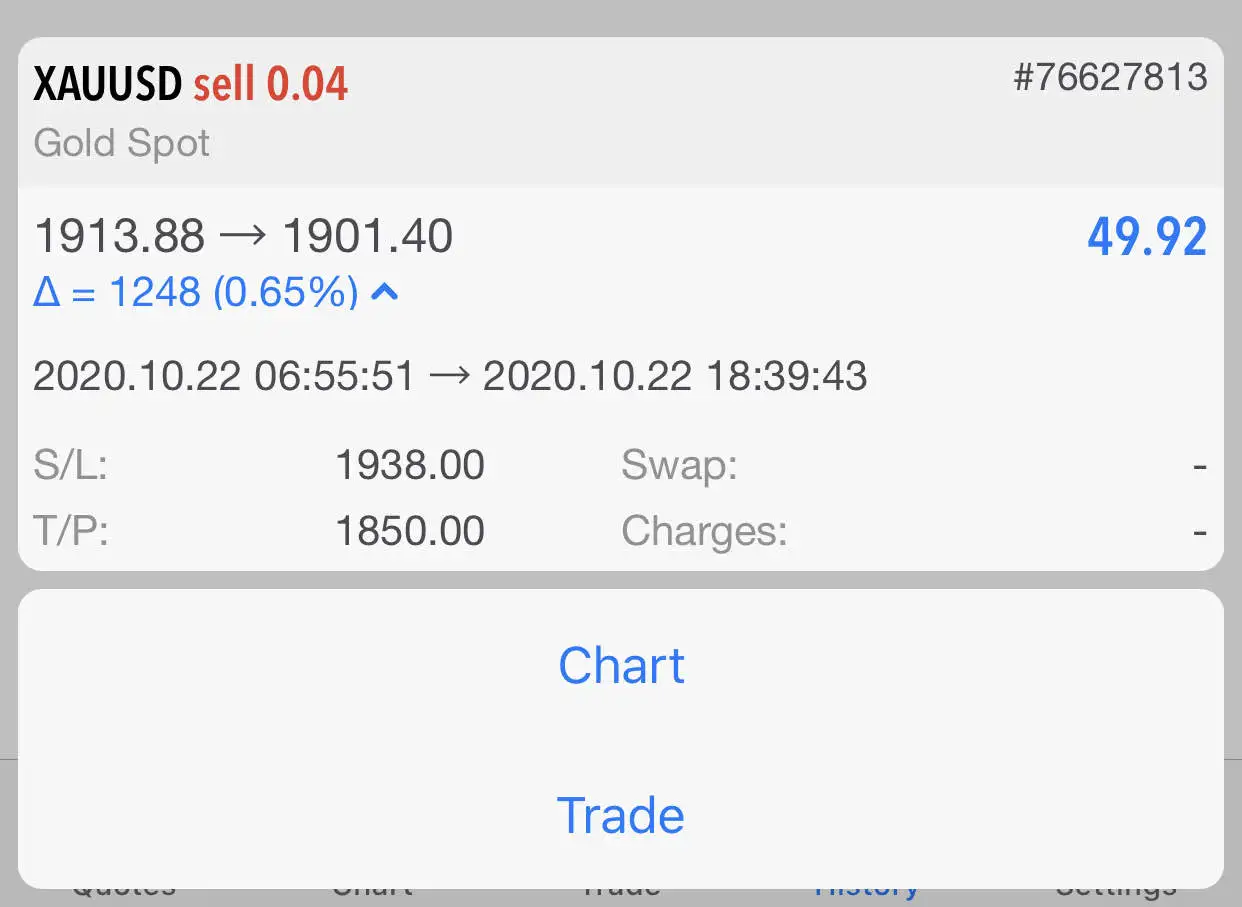Screen dimensions: 1242x907
Task: Tap the T/P value 1850.00
Action: coord(410,531)
